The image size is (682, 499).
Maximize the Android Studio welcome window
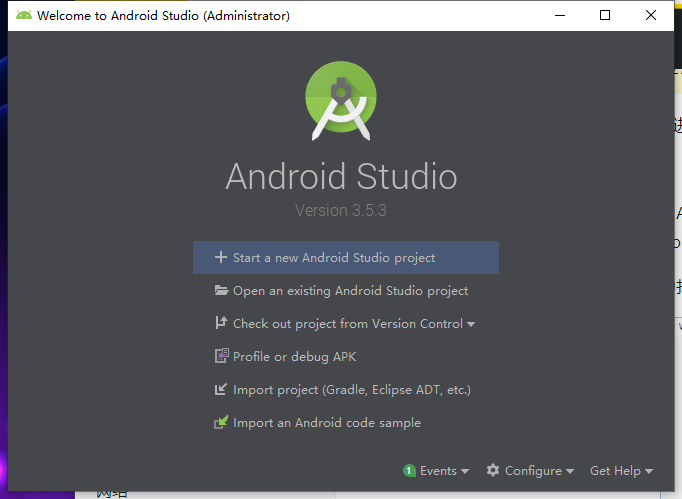point(605,15)
